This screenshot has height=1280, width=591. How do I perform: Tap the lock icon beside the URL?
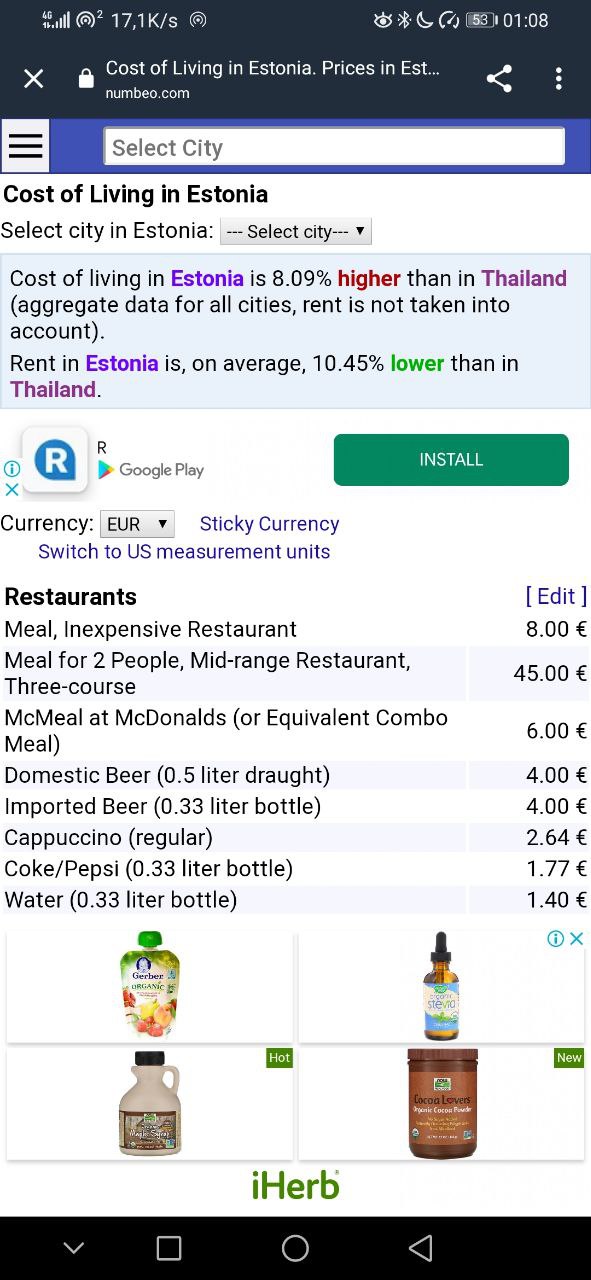pyautogui.click(x=86, y=79)
